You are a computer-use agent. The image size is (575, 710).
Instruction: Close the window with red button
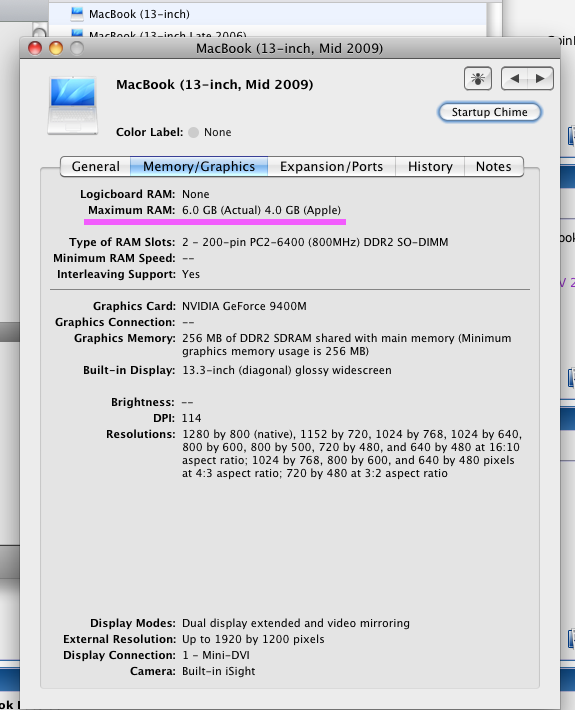point(35,48)
